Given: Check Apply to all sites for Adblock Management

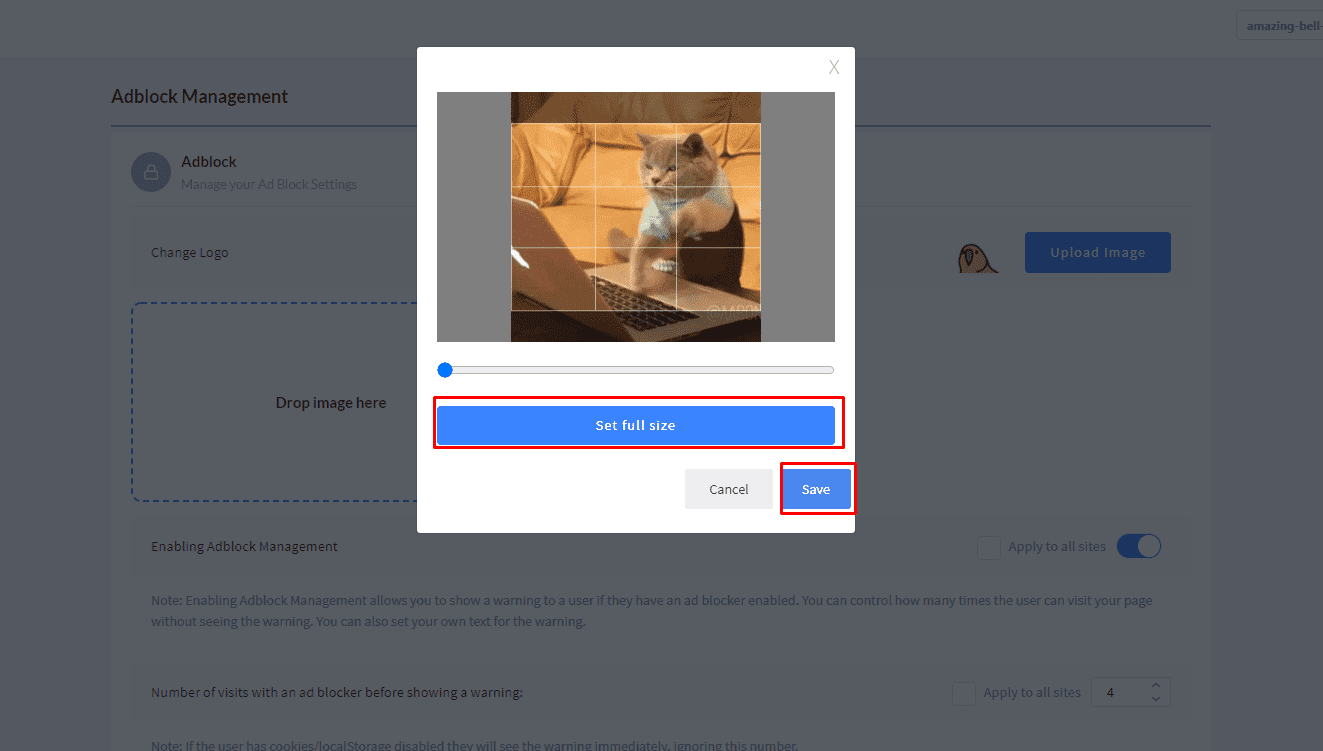Looking at the screenshot, I should [x=989, y=547].
